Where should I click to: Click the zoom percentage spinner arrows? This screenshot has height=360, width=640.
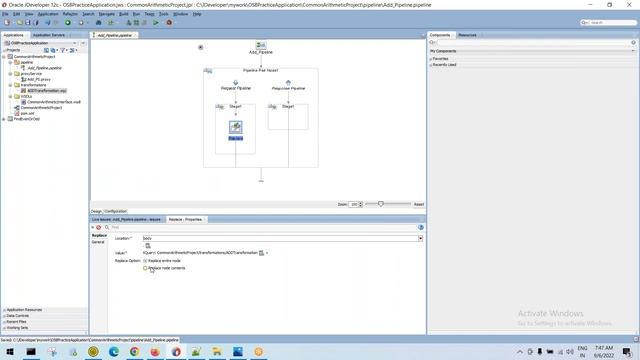[360, 204]
